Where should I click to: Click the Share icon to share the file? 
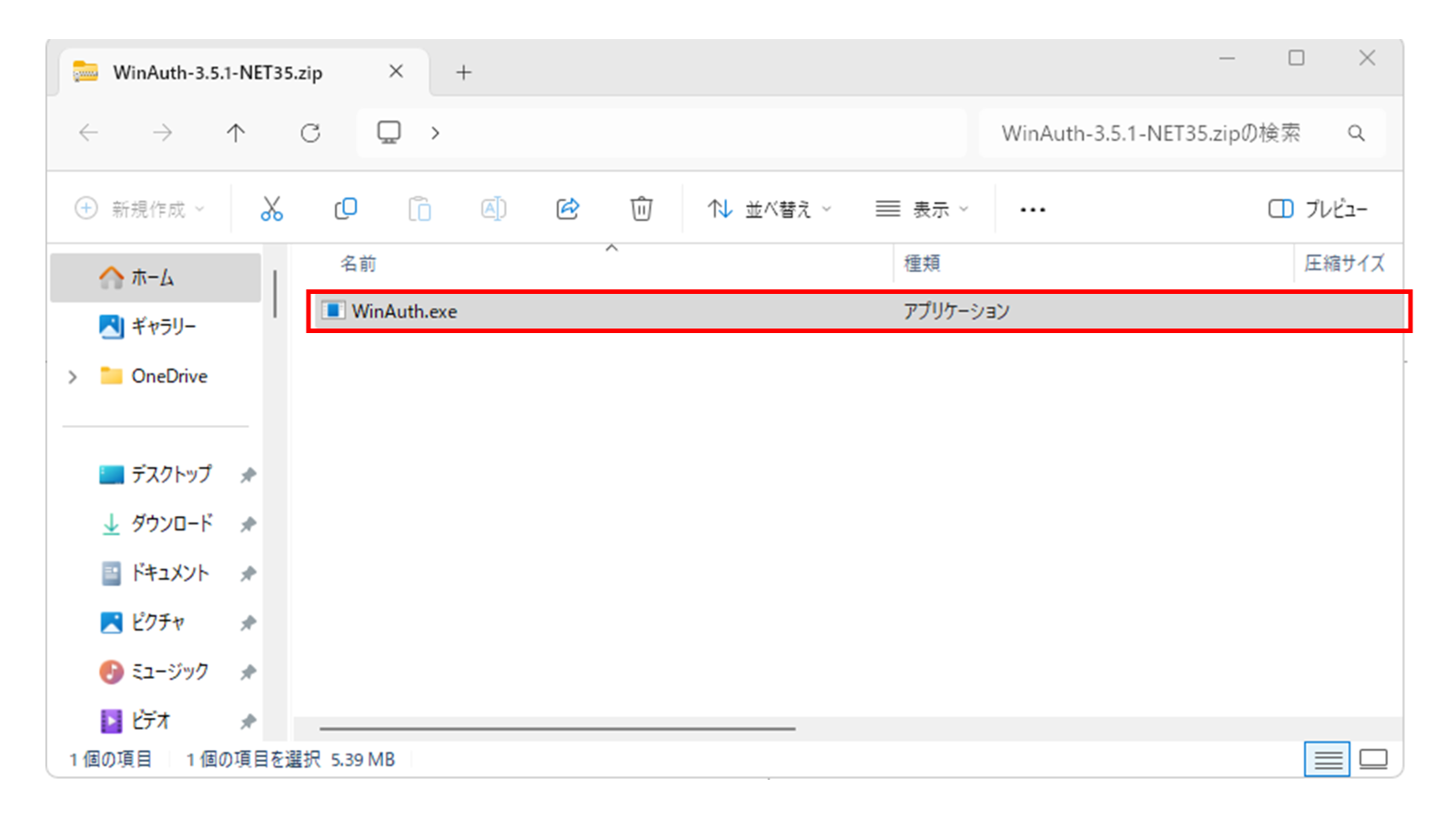pyautogui.click(x=567, y=208)
